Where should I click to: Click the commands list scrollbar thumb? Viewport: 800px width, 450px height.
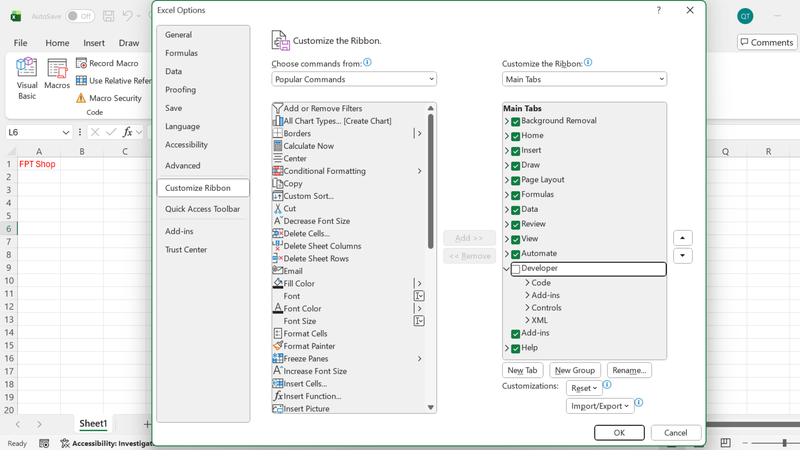[431, 181]
